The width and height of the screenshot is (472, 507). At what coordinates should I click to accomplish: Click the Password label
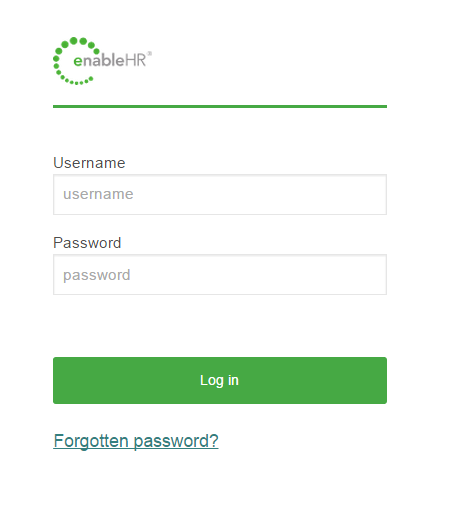point(87,243)
